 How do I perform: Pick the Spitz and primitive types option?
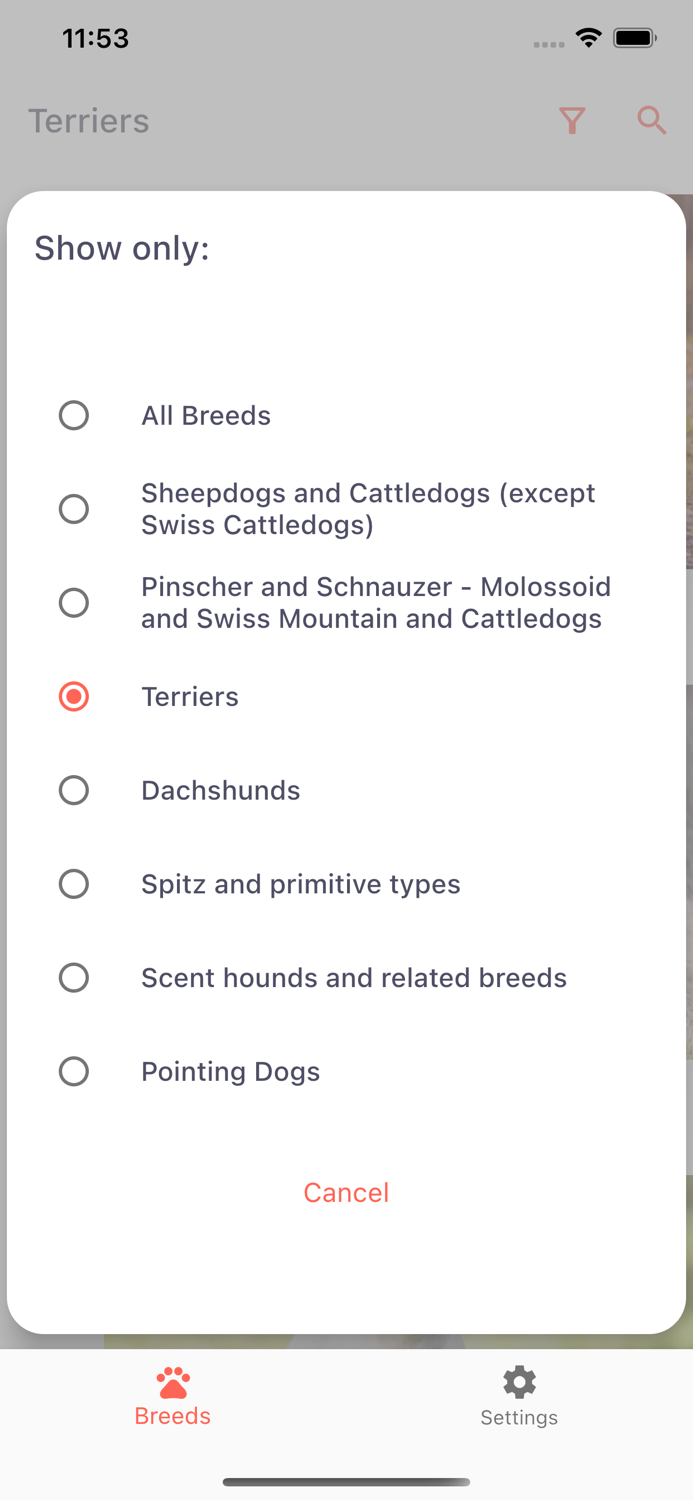point(74,884)
